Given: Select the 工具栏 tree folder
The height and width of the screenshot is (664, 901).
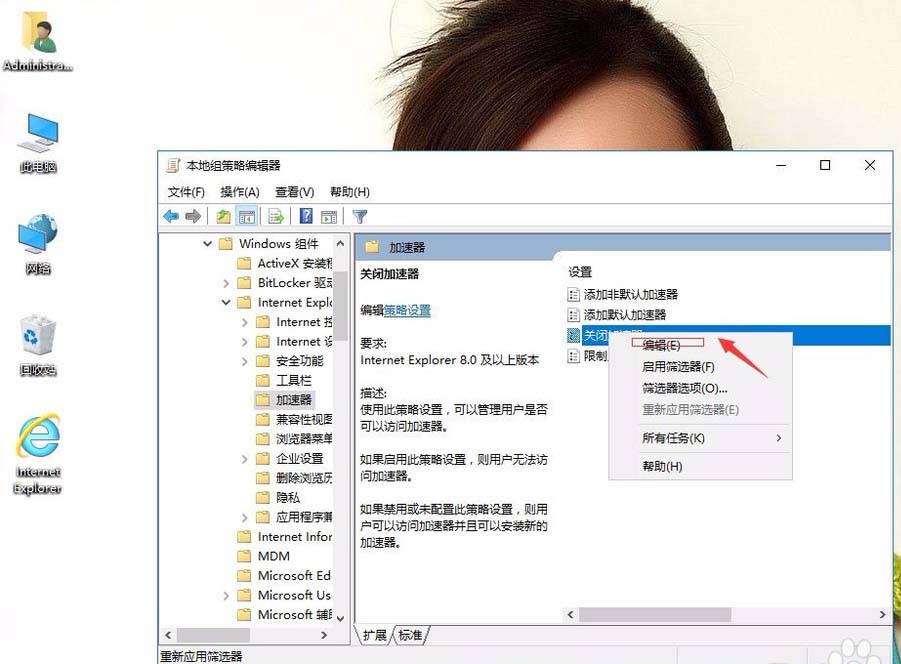Looking at the screenshot, I should point(283,380).
